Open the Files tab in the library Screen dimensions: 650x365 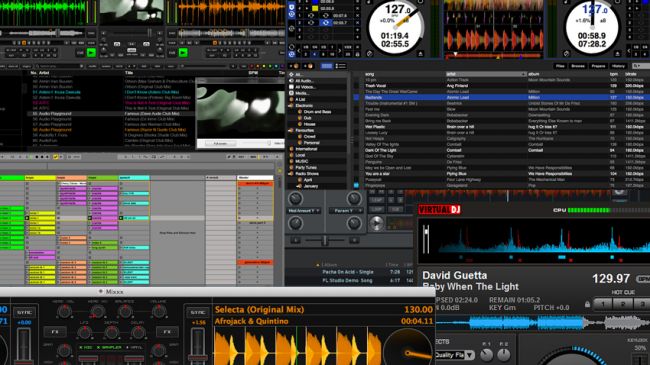coord(560,66)
